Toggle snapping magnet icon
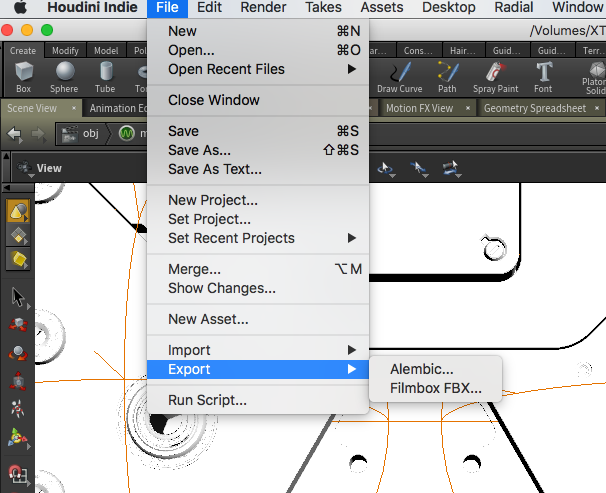The image size is (606, 493). [x=18, y=474]
